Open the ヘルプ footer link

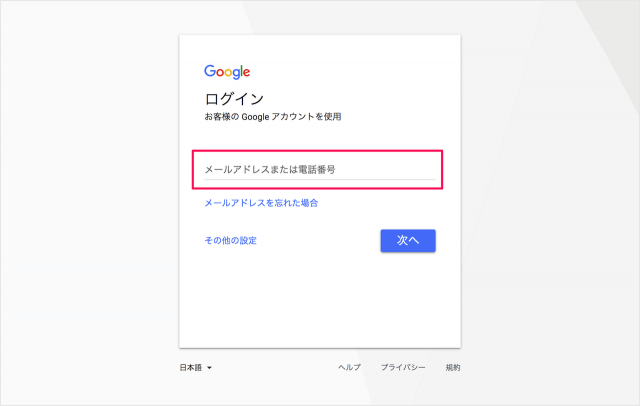349,368
